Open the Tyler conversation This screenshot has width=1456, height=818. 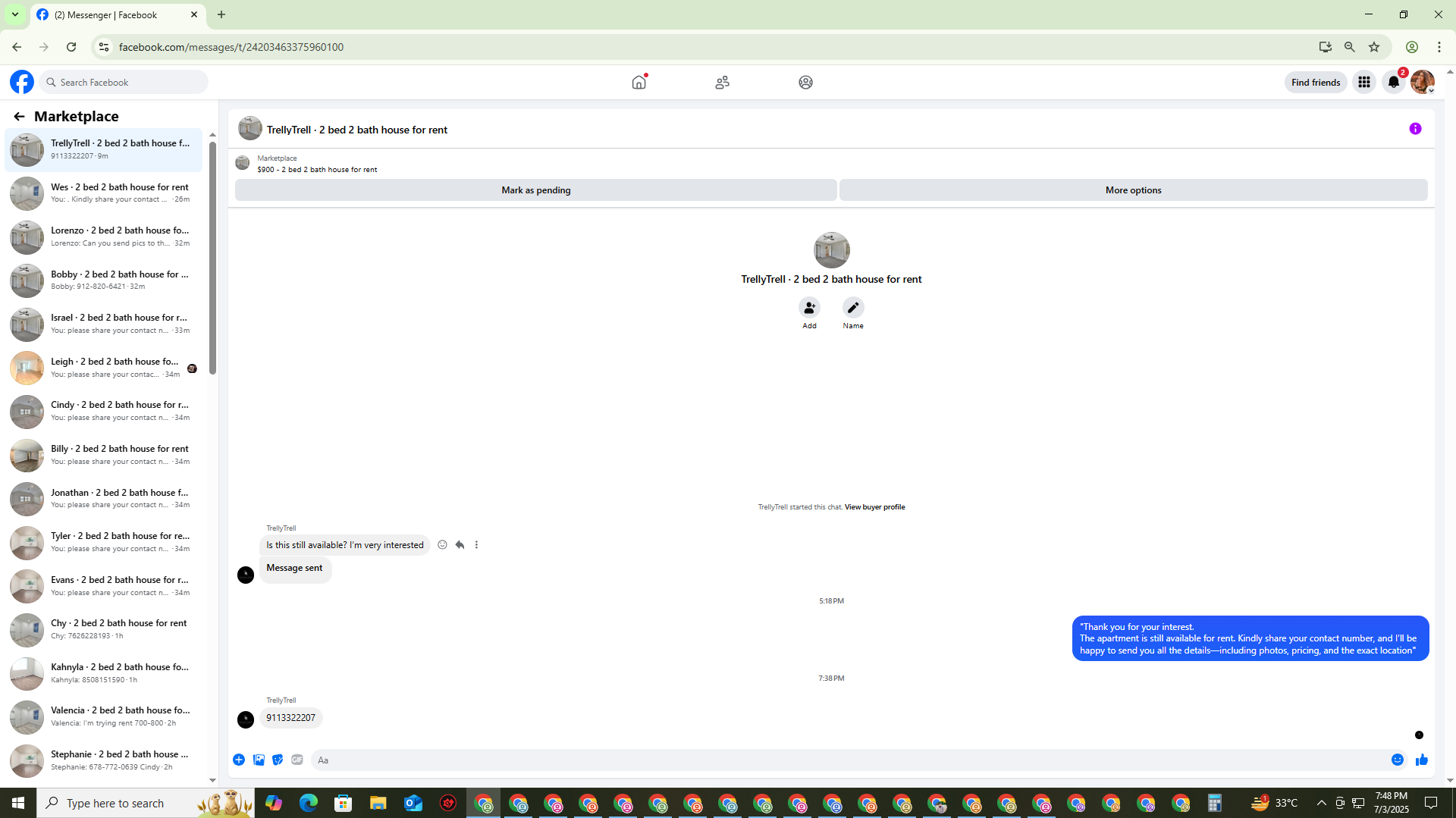[x=104, y=542]
